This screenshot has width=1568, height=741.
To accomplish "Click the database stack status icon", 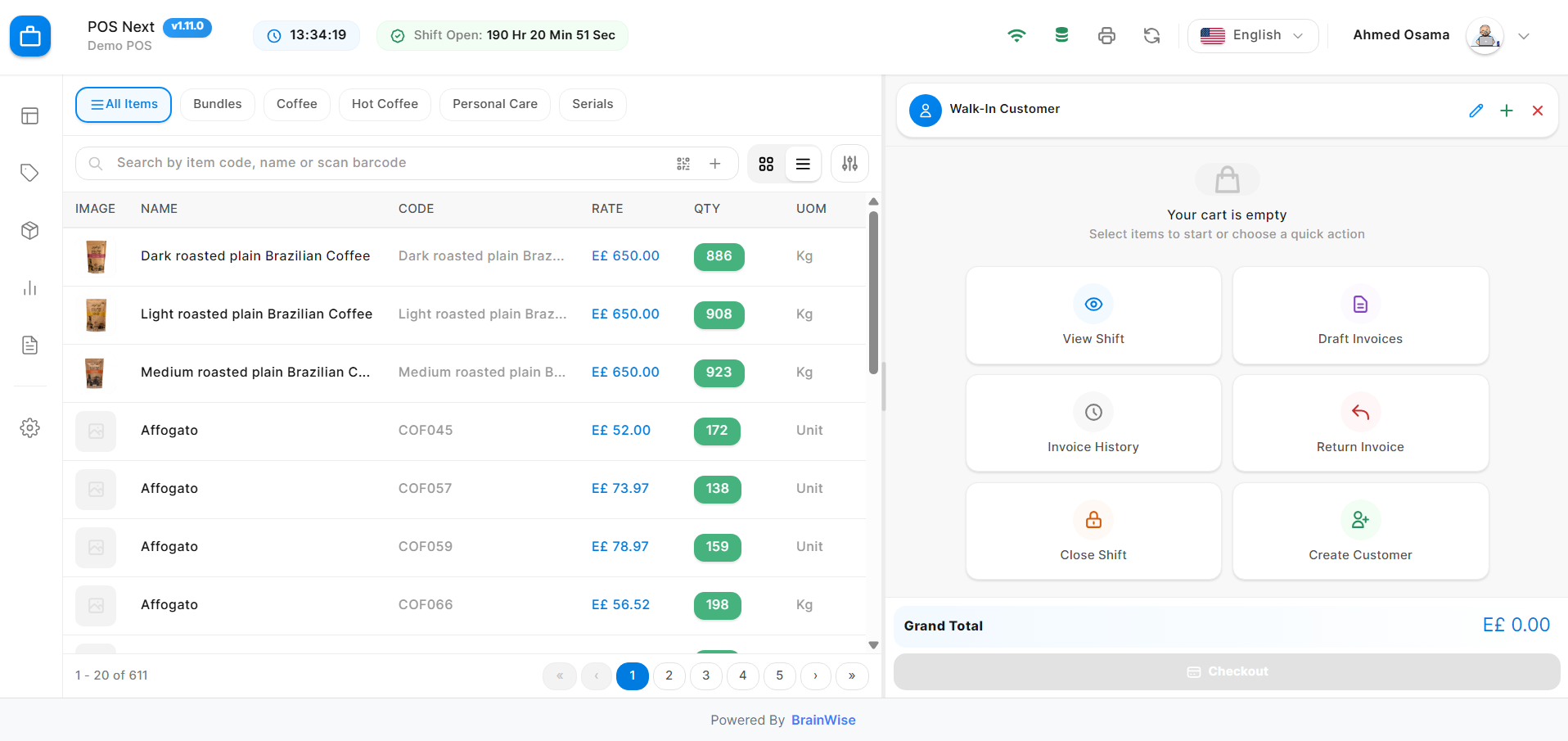I will (1061, 36).
